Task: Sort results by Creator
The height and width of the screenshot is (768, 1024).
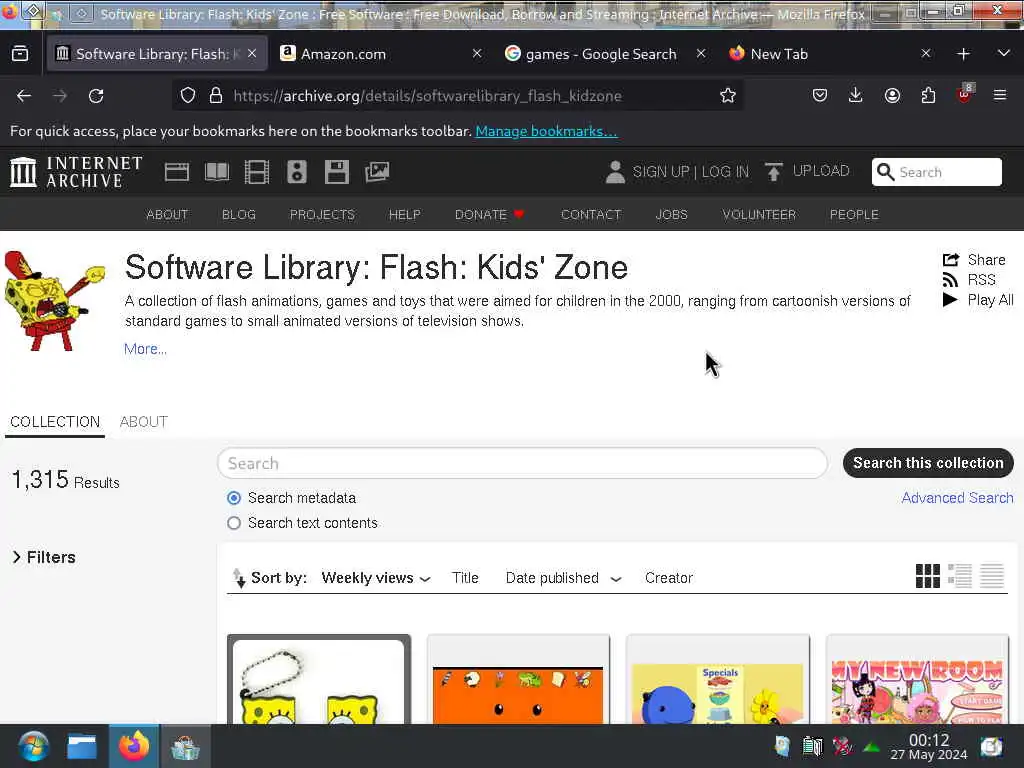Action: point(669,578)
